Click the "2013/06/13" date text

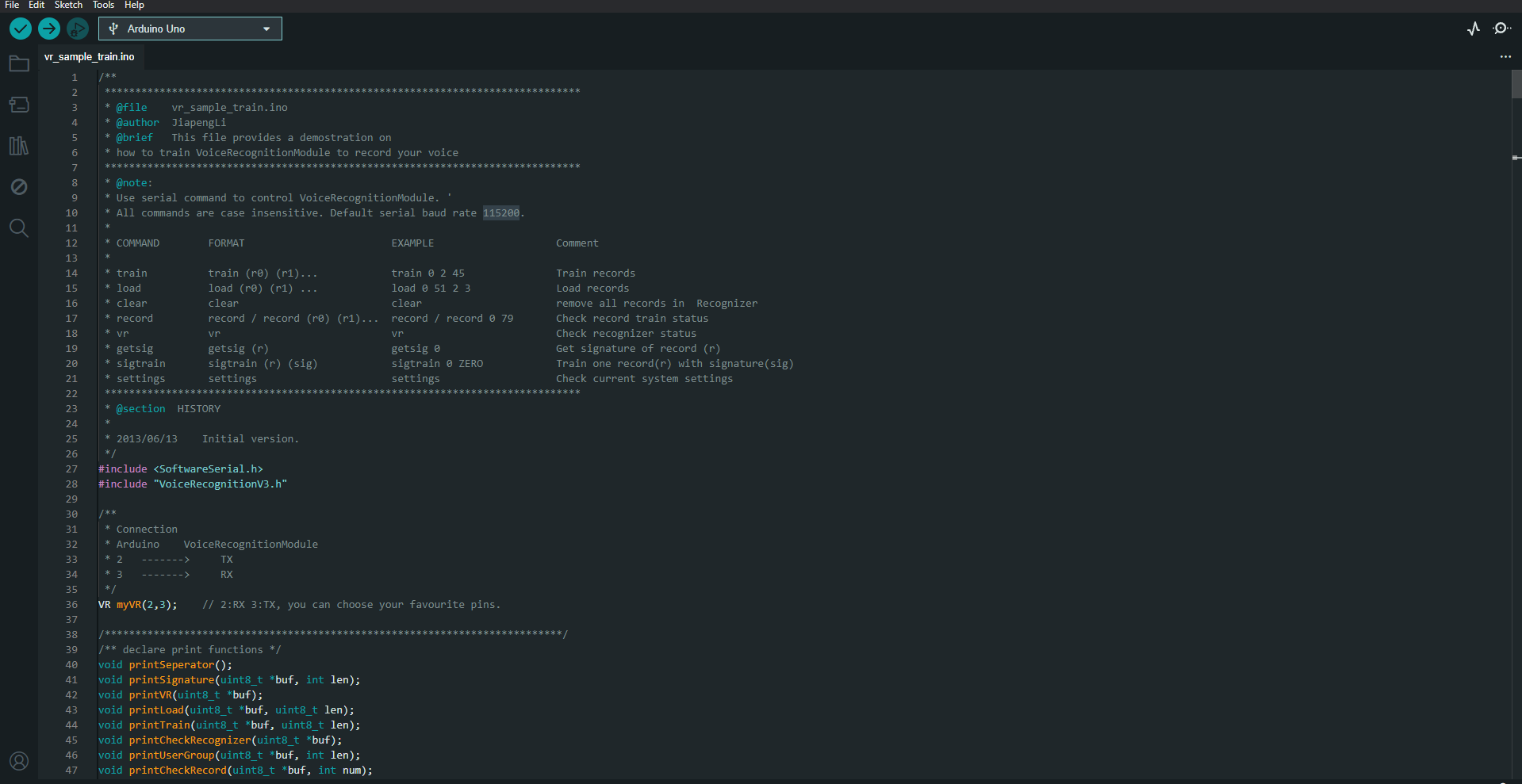click(x=147, y=439)
